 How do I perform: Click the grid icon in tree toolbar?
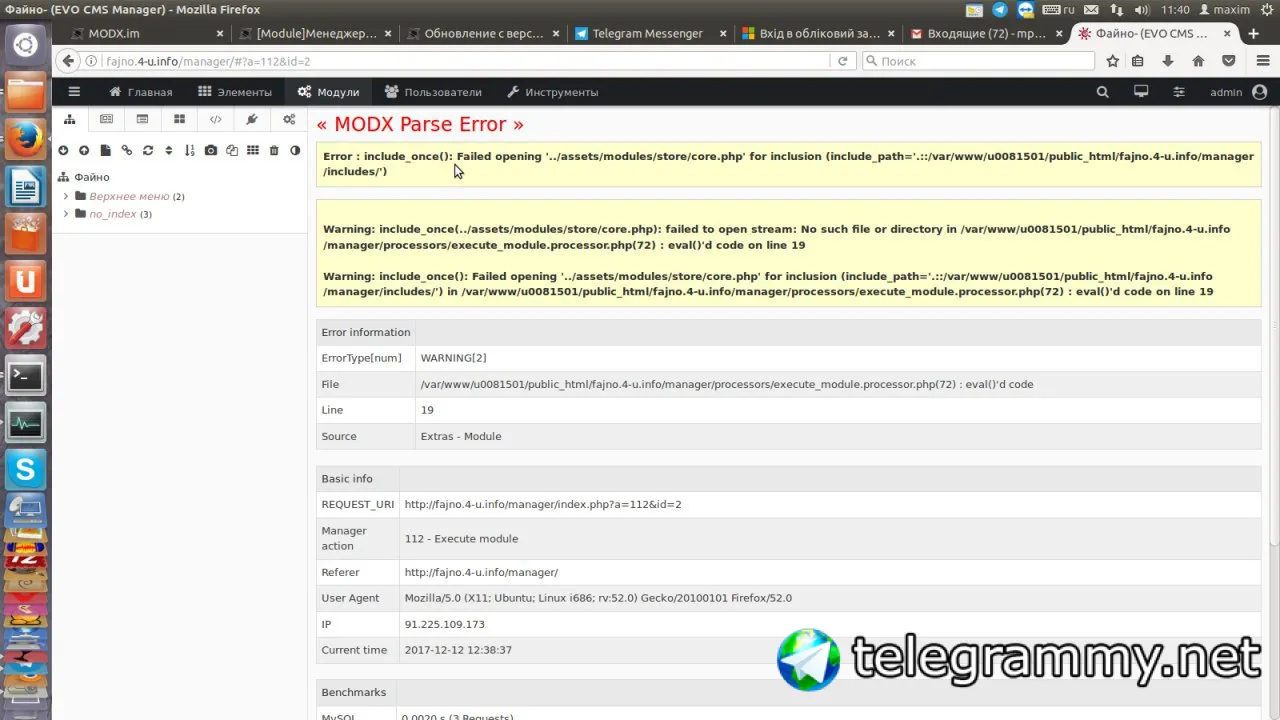pos(253,151)
